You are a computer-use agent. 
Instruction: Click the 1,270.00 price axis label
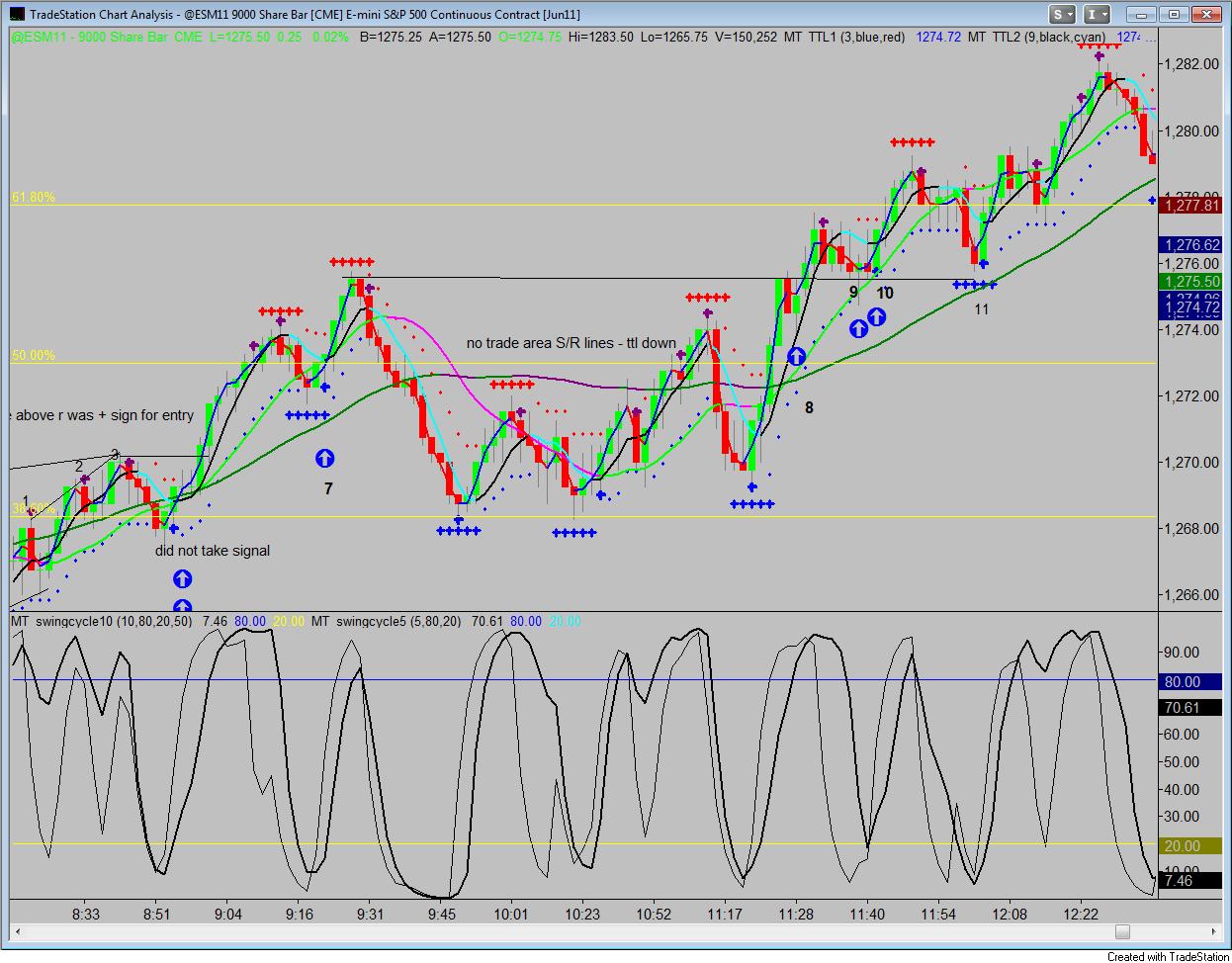click(x=1191, y=463)
